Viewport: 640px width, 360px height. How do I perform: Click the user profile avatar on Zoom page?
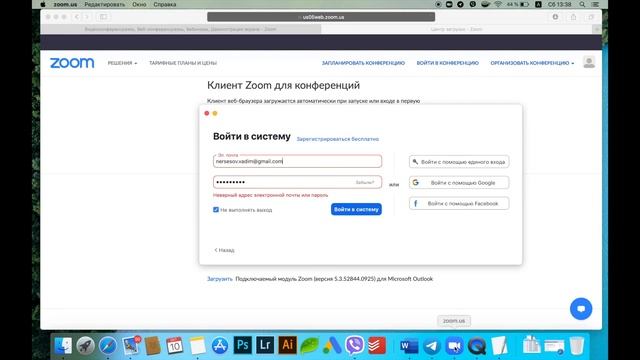point(589,62)
